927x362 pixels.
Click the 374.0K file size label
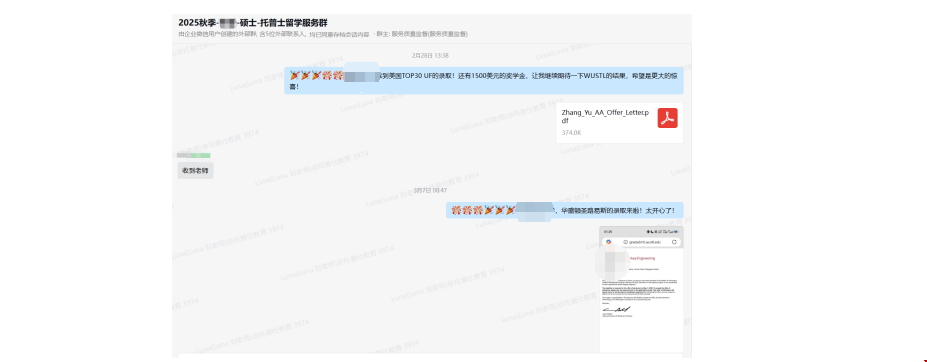[x=571, y=133]
